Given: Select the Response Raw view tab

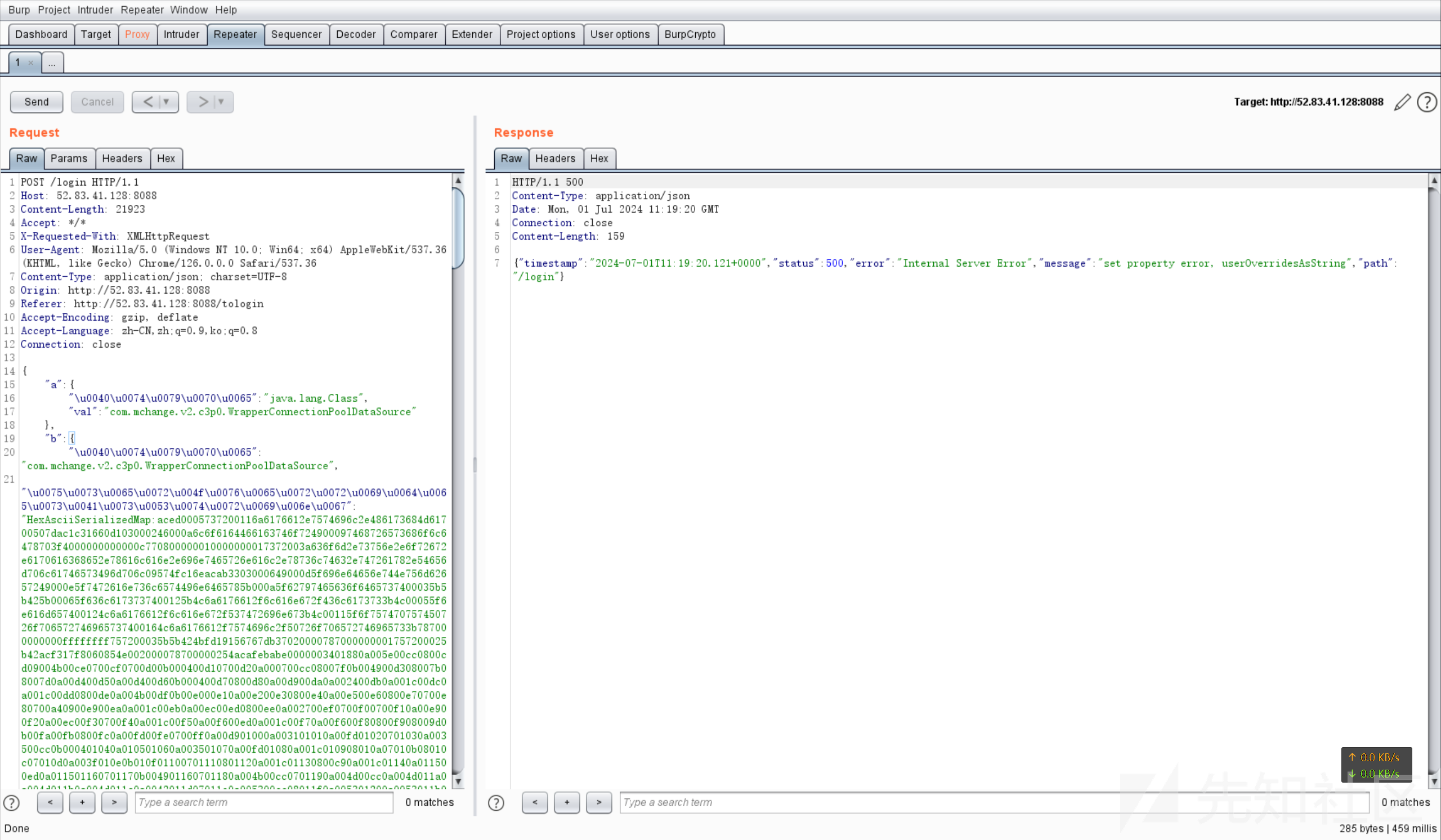Looking at the screenshot, I should click(511, 158).
